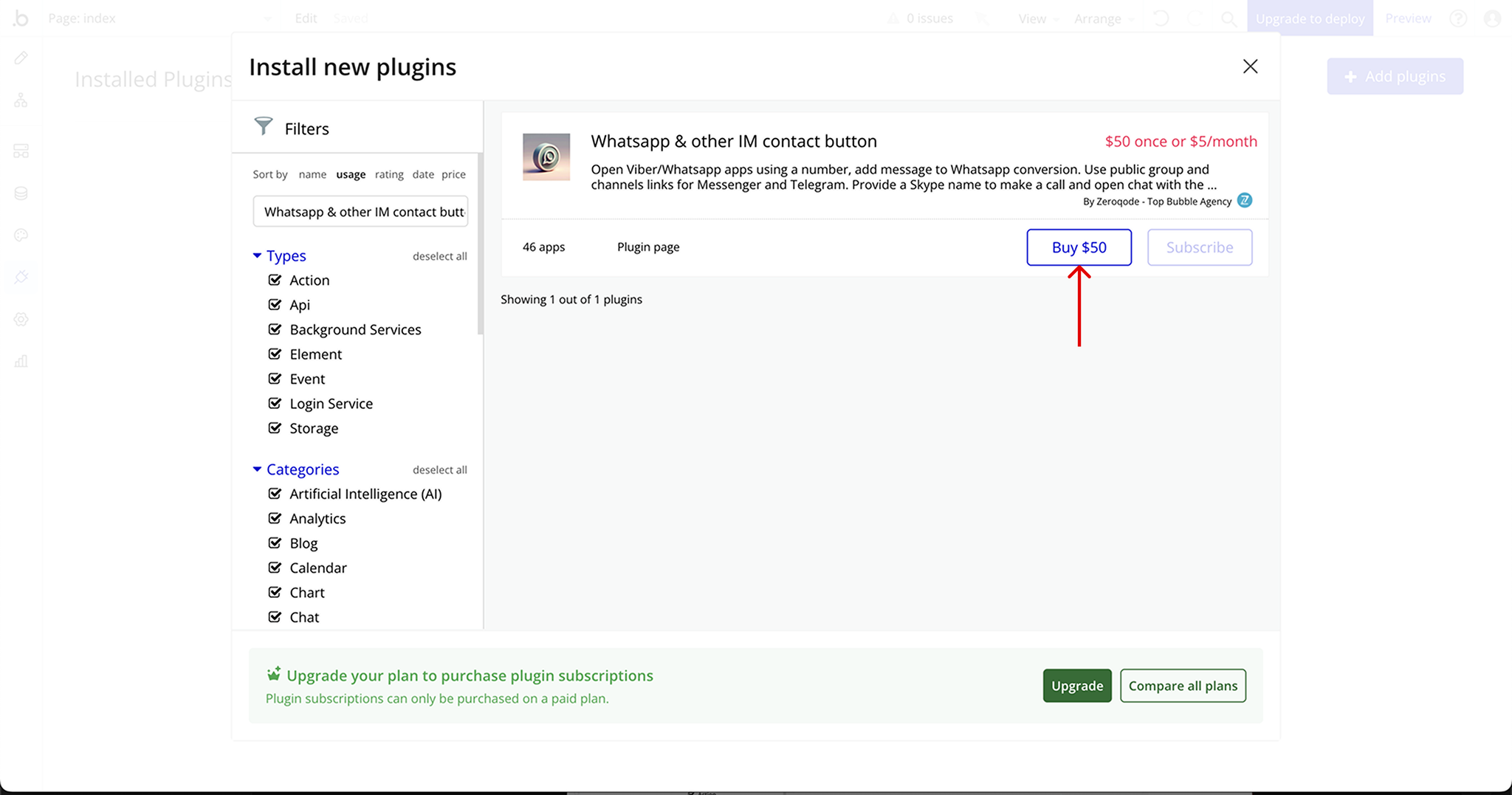Open the Arrange menu dropdown
The width and height of the screenshot is (1512, 795).
coord(1104,19)
